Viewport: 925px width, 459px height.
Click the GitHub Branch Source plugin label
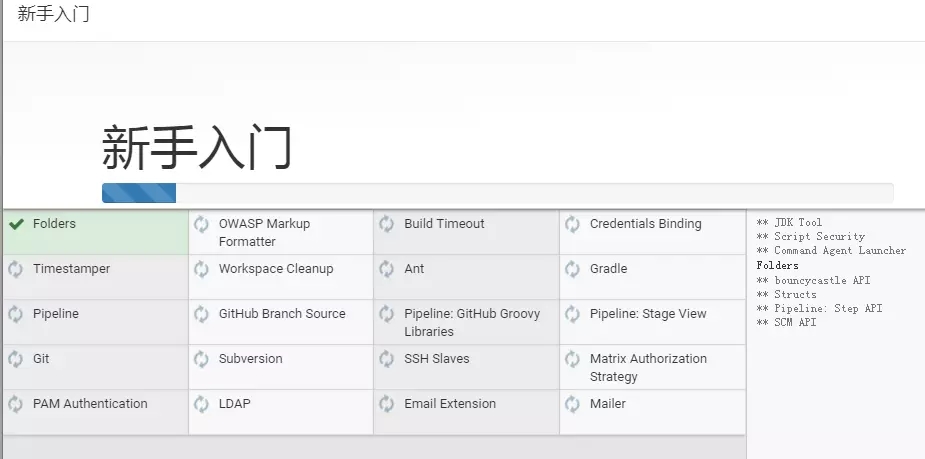[282, 314]
